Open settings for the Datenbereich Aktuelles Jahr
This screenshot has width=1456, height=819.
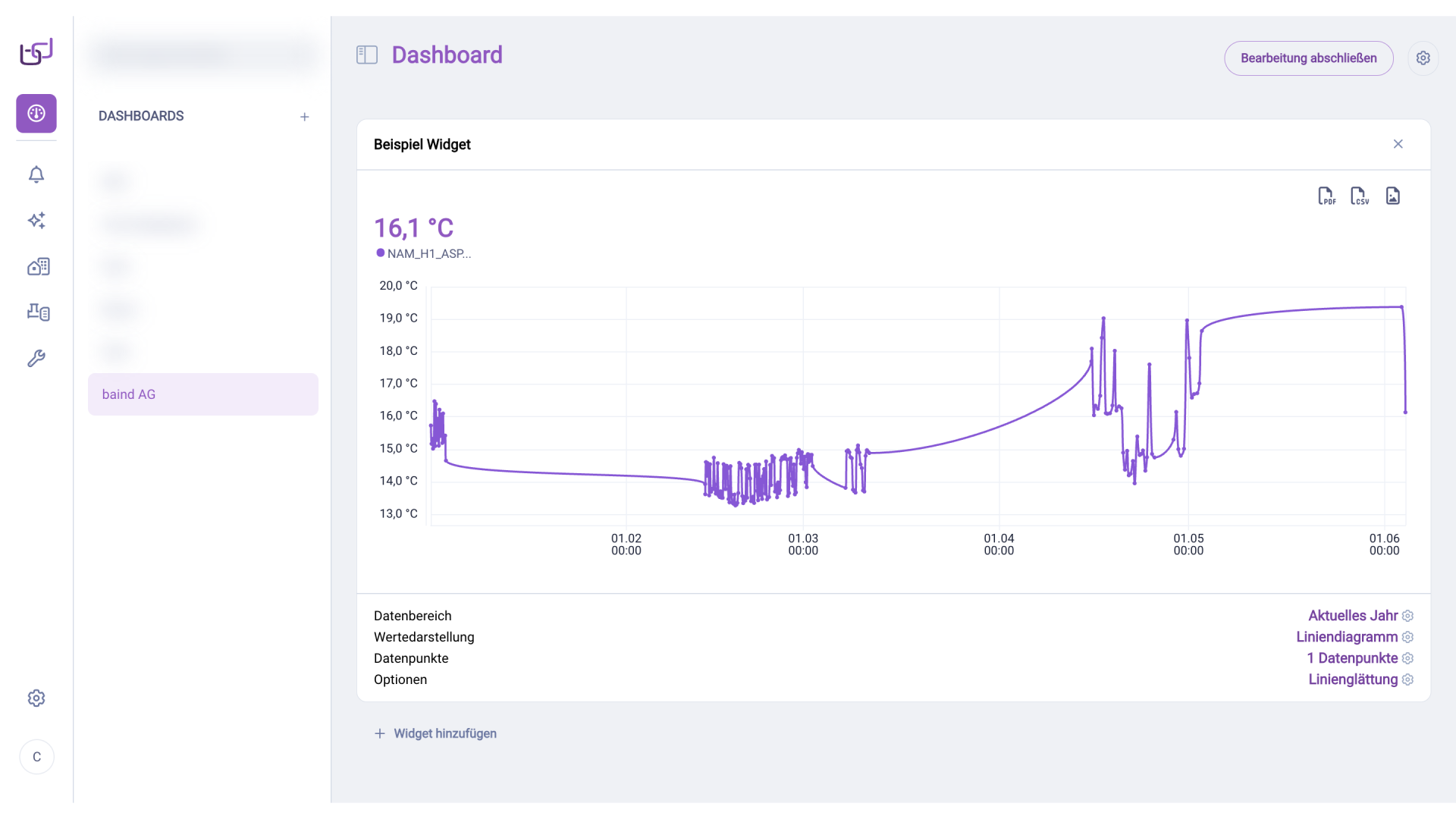(x=1409, y=616)
